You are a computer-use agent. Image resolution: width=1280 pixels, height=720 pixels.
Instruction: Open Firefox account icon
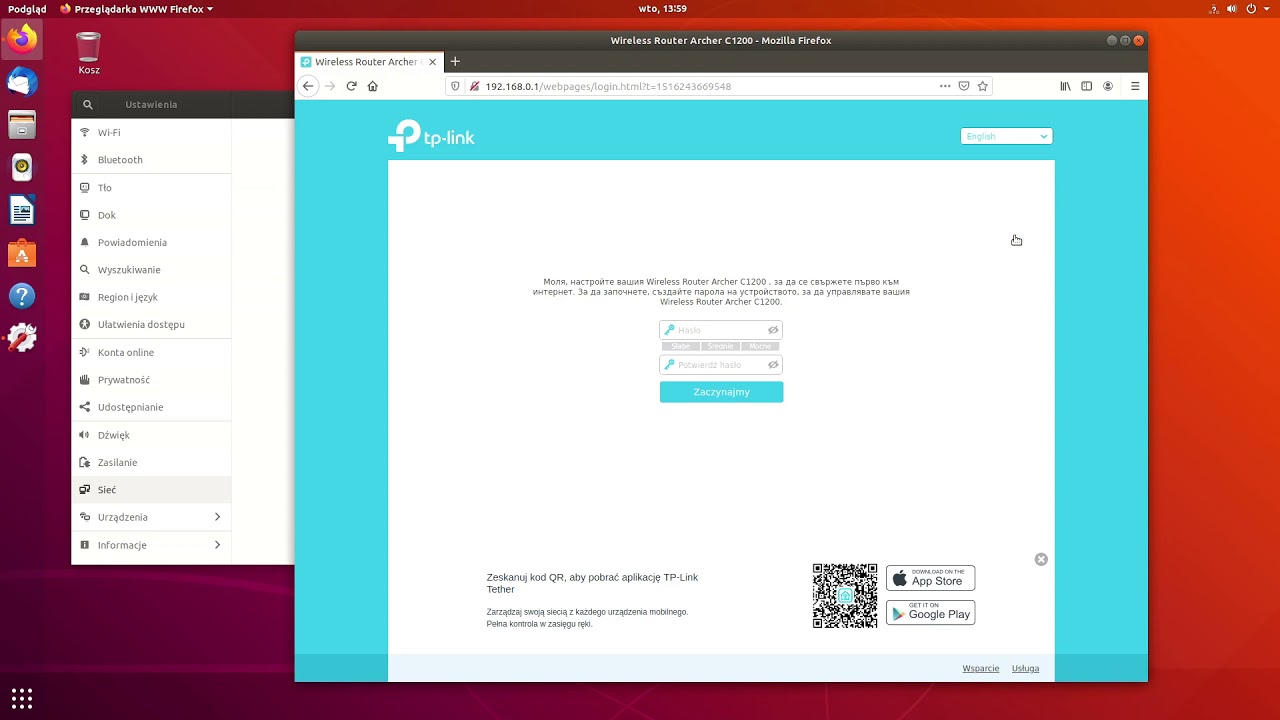tap(1108, 86)
